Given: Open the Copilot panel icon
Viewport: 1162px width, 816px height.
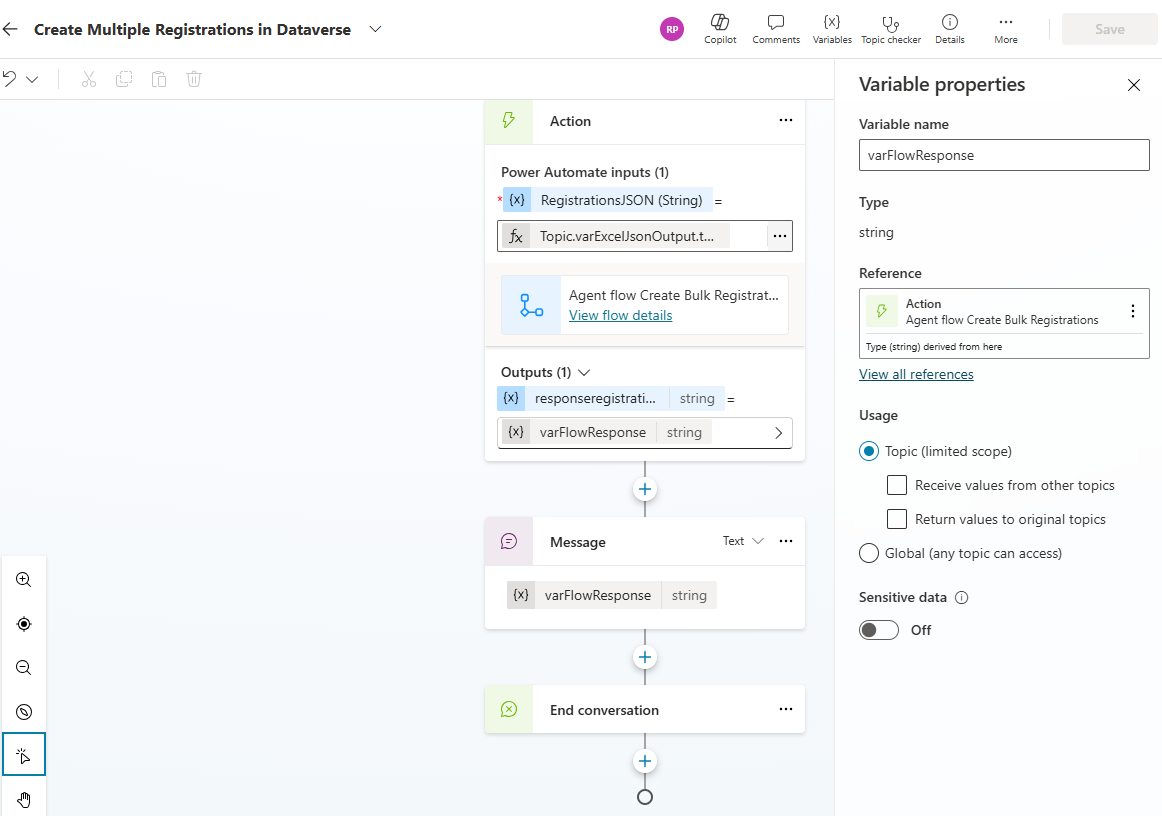Looking at the screenshot, I should click(719, 23).
